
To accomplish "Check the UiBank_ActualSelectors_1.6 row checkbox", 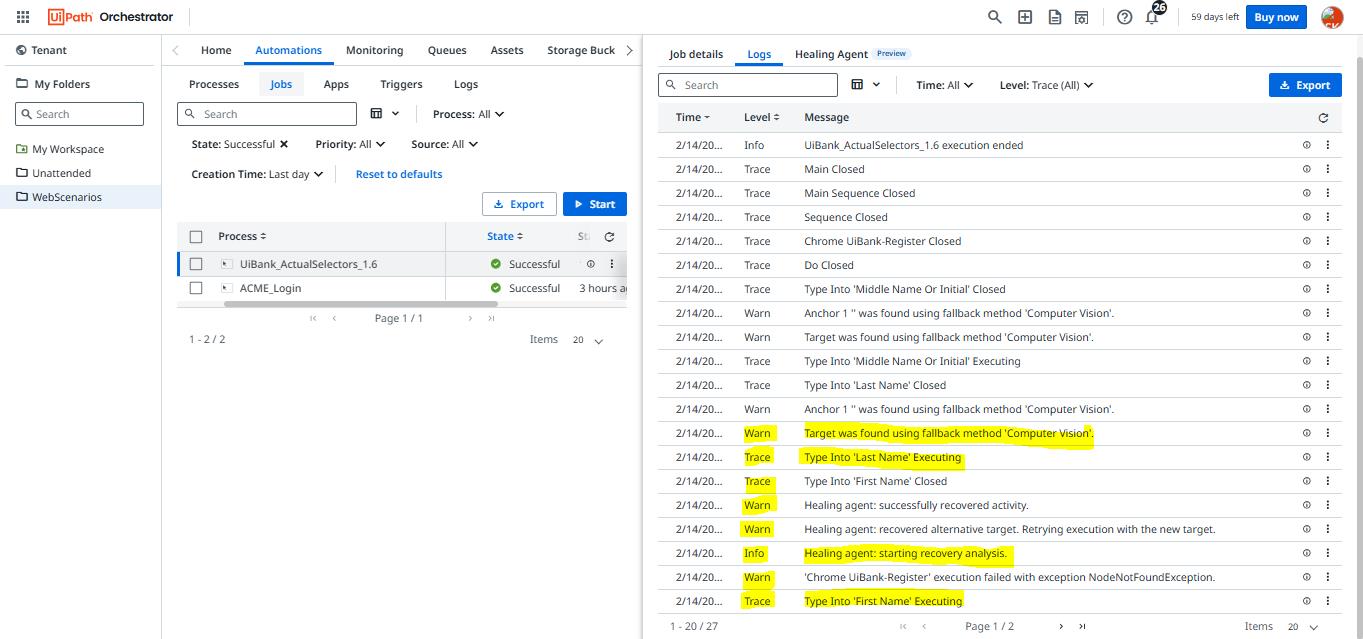I will pos(196,263).
